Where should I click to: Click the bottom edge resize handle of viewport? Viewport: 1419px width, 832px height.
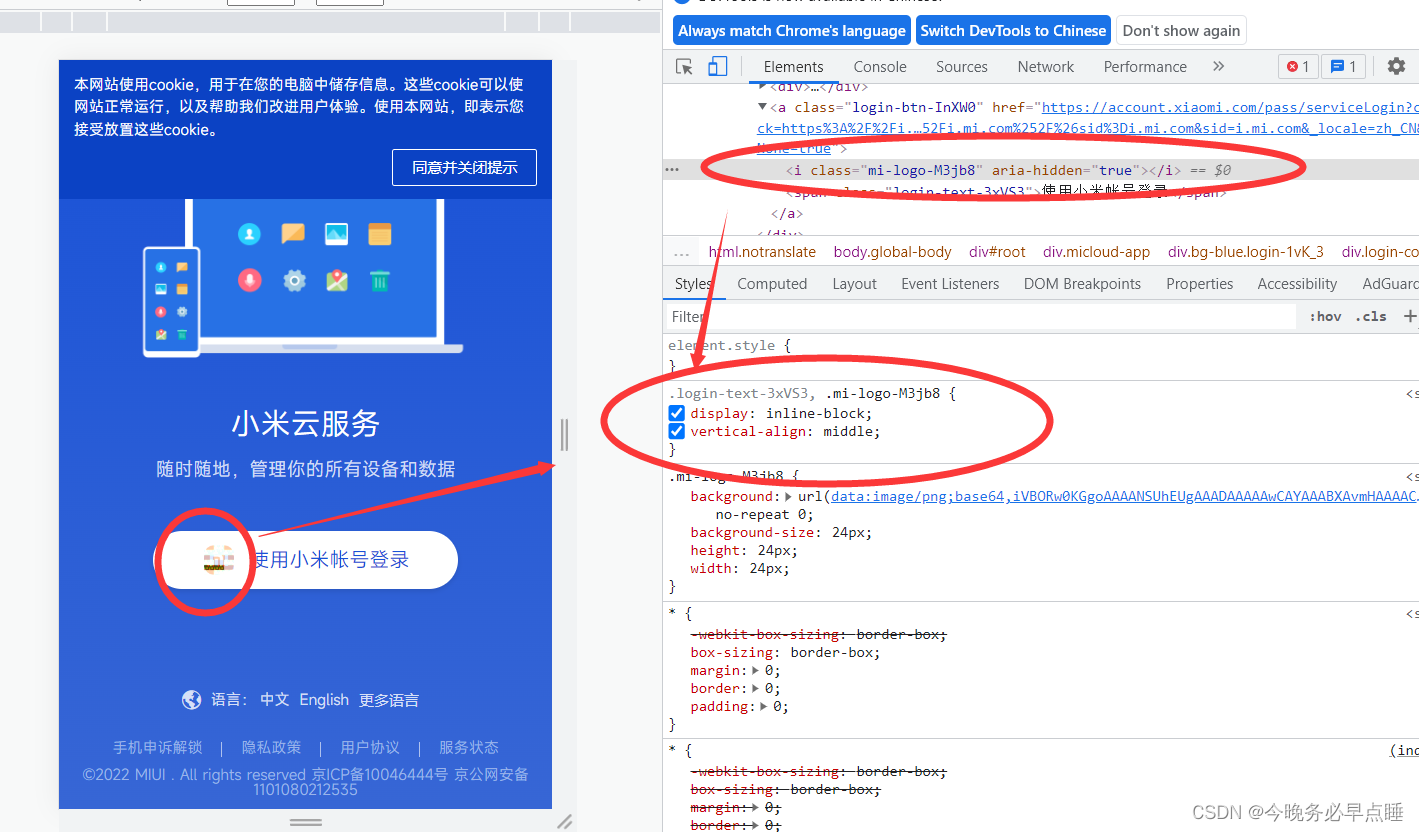point(305,821)
